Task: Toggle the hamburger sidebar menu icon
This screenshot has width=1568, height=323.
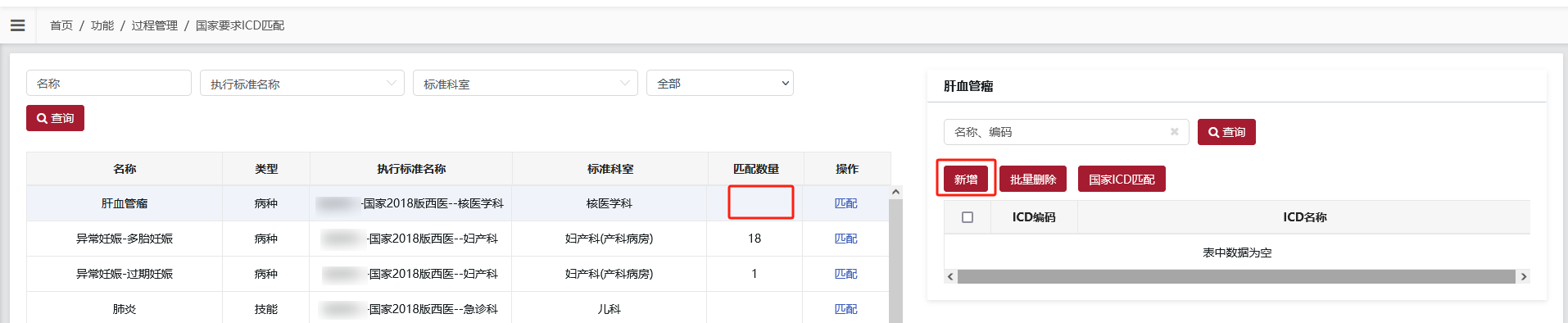Action: pyautogui.click(x=17, y=25)
